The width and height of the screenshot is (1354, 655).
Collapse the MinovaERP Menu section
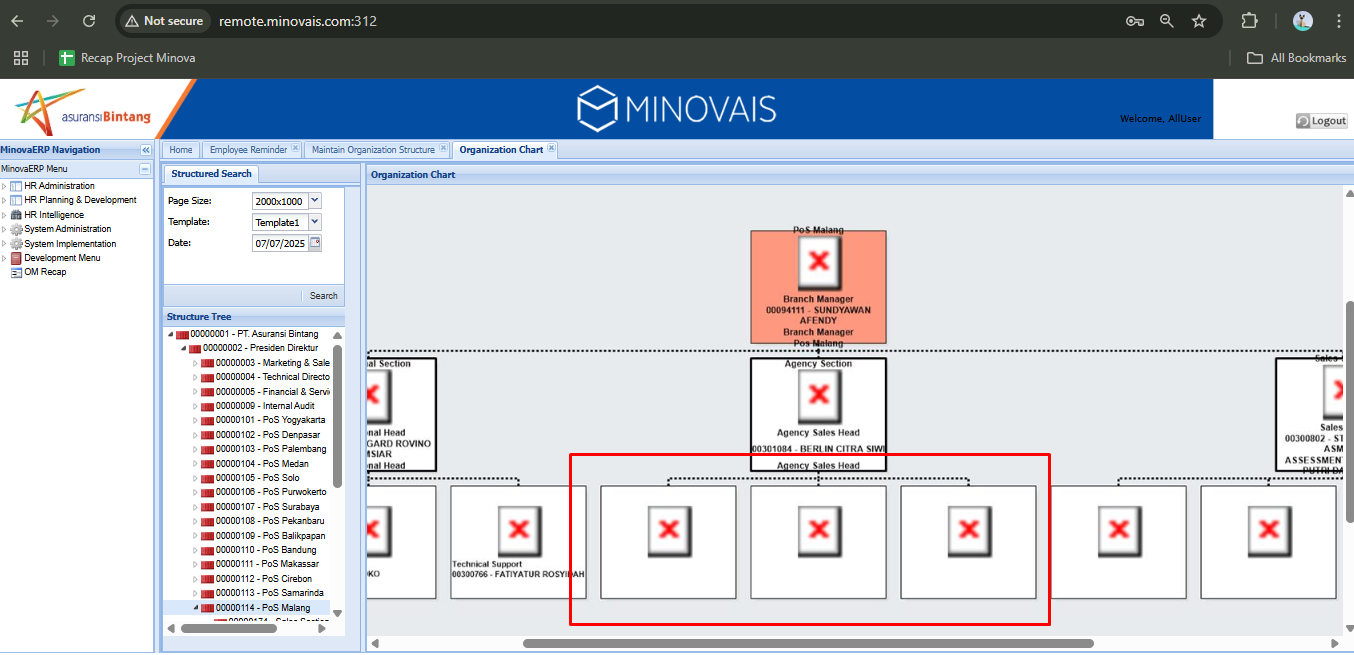point(145,169)
